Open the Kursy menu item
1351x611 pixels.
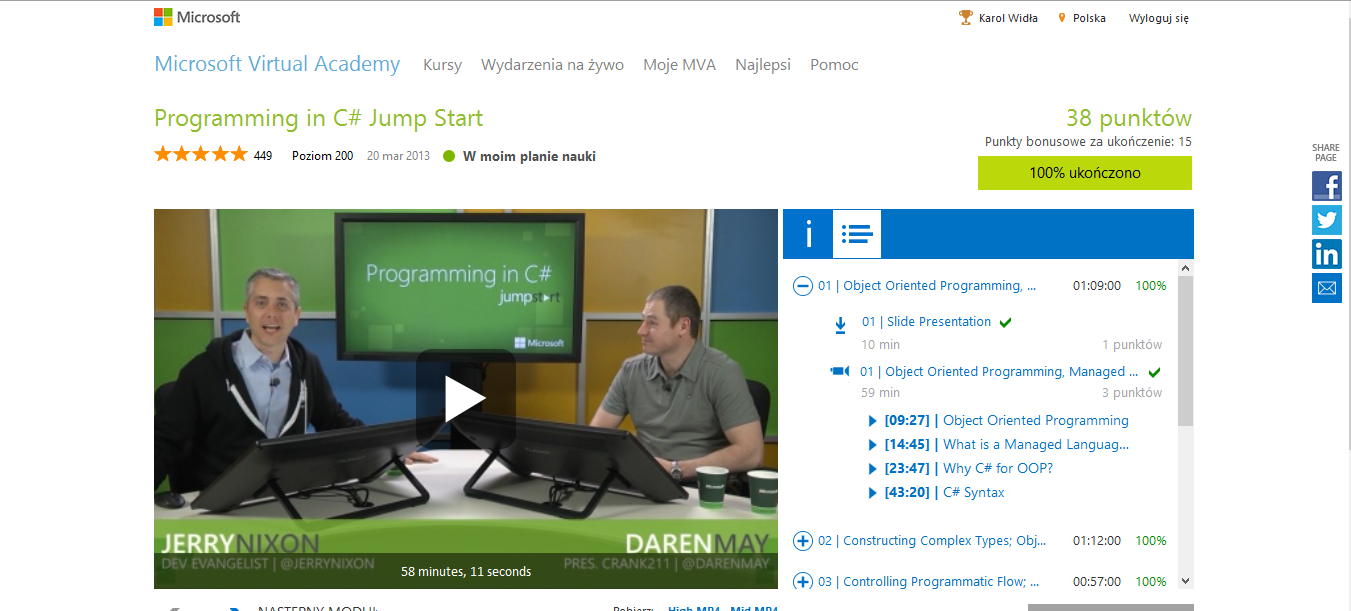pyautogui.click(x=442, y=65)
